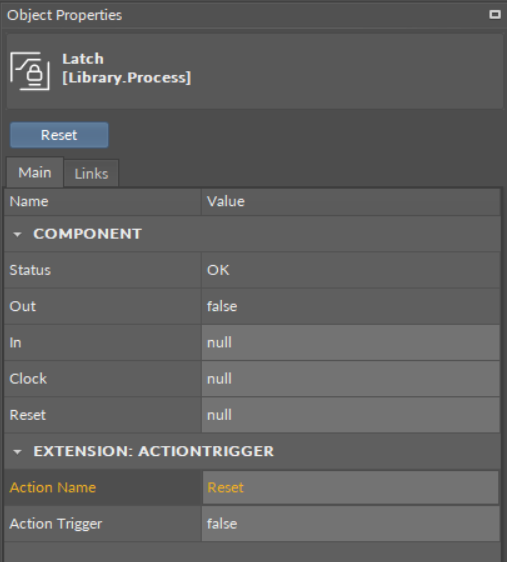Click the Latch component icon

click(30, 71)
